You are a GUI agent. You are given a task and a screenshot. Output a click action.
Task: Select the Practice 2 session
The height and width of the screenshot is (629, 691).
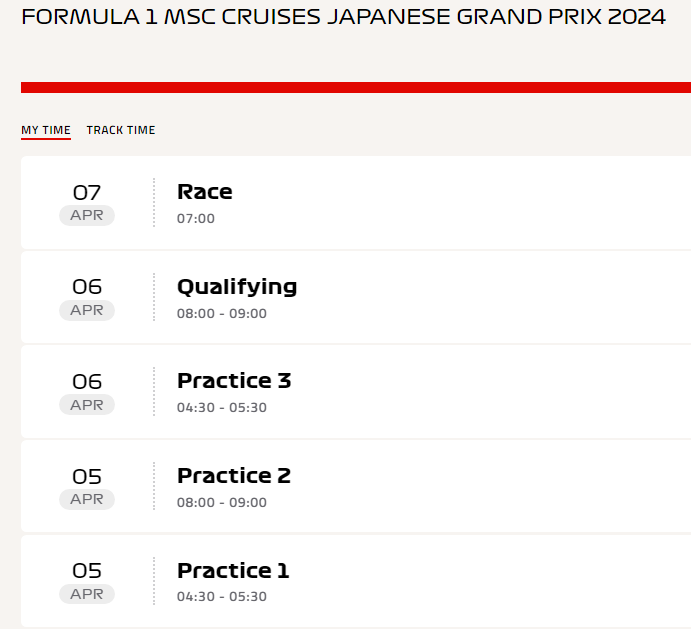coord(356,486)
